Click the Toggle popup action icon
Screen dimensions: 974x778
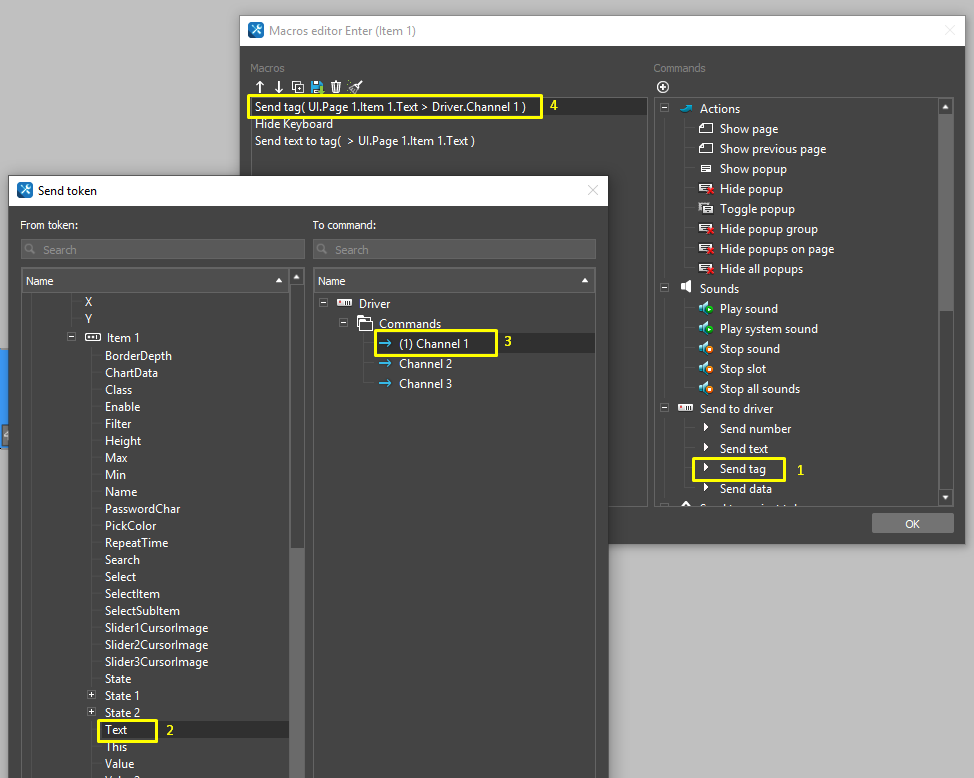(x=704, y=208)
